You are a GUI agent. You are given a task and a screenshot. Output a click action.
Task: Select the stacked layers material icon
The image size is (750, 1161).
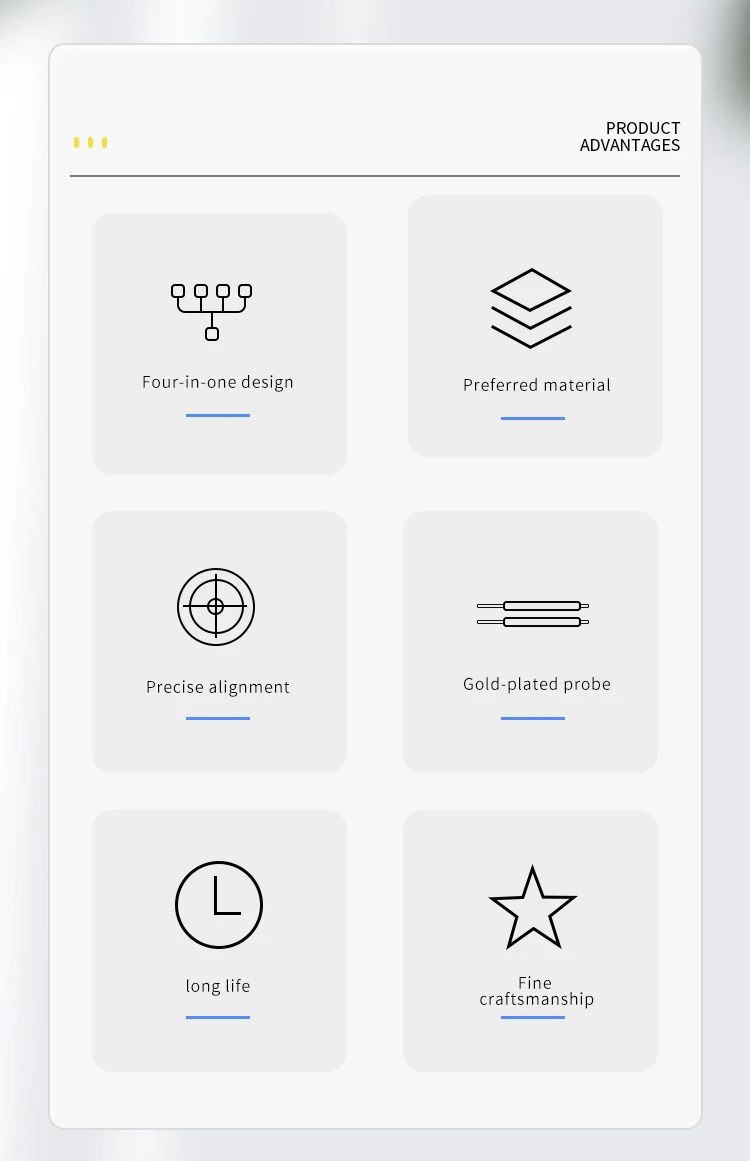coord(531,308)
